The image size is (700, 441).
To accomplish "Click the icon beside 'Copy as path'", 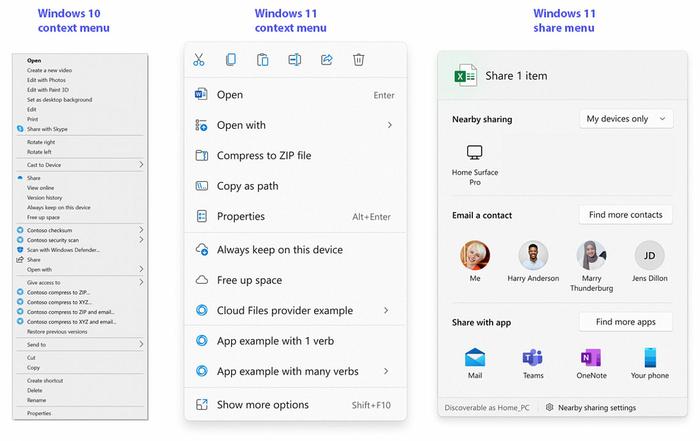I will coord(202,186).
